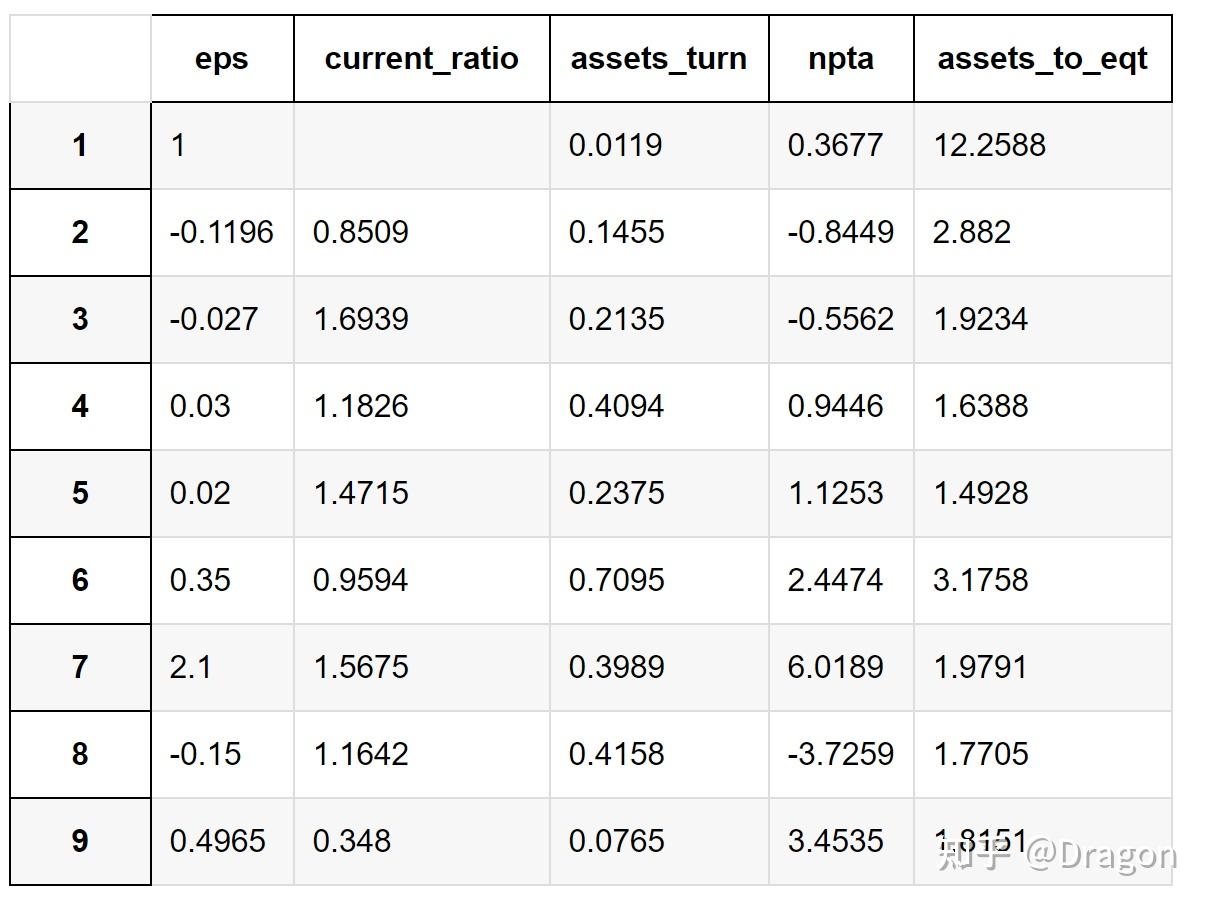This screenshot has width=1208, height=908.
Task: Click row index 9
Action: [80, 841]
